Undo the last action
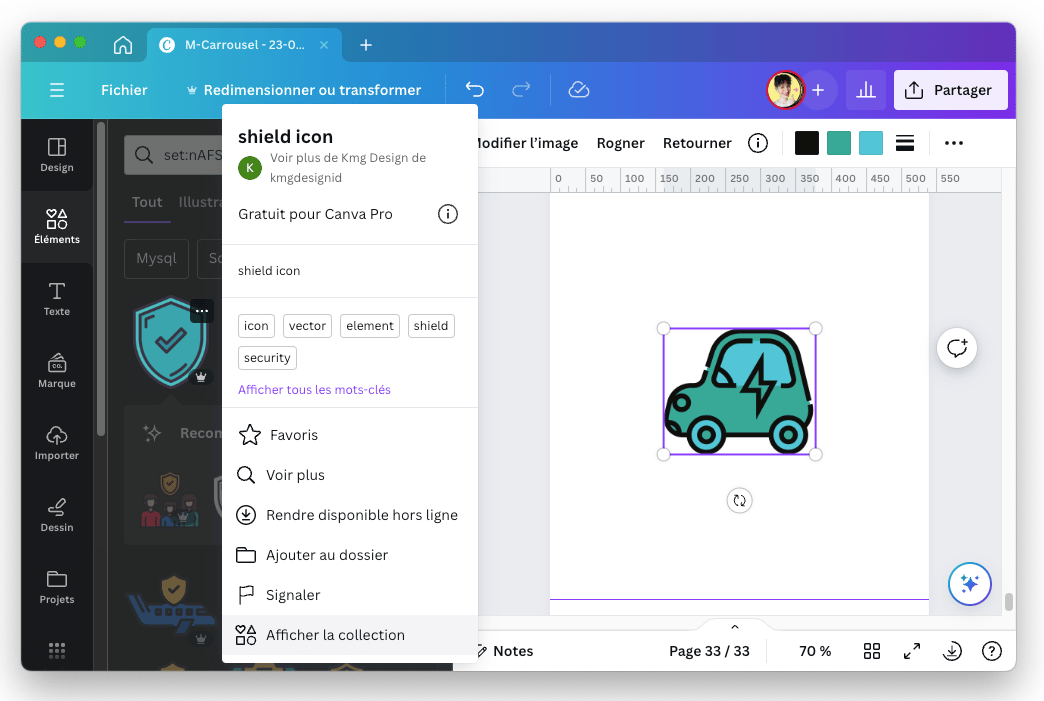Screen dimensions: 1044x701 475,90
